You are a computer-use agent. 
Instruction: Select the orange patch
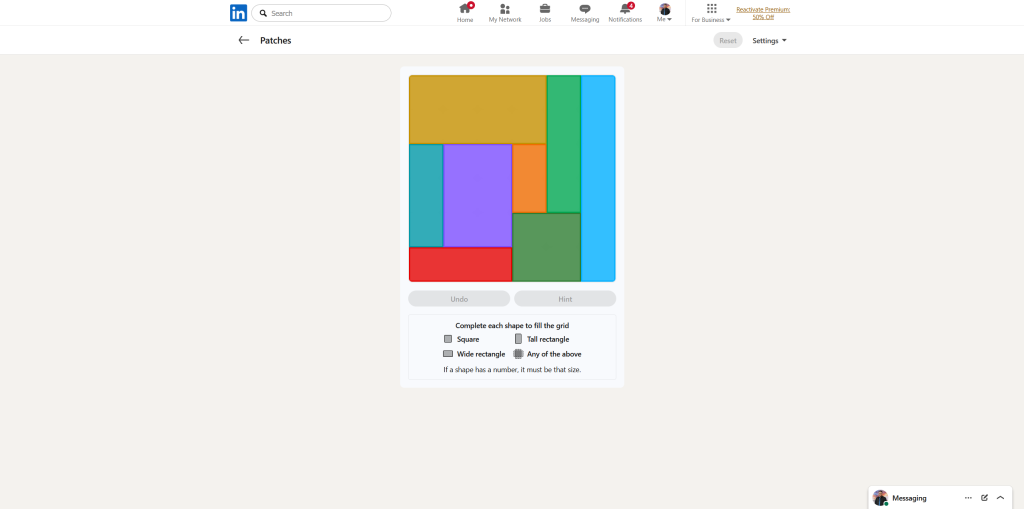(529, 178)
